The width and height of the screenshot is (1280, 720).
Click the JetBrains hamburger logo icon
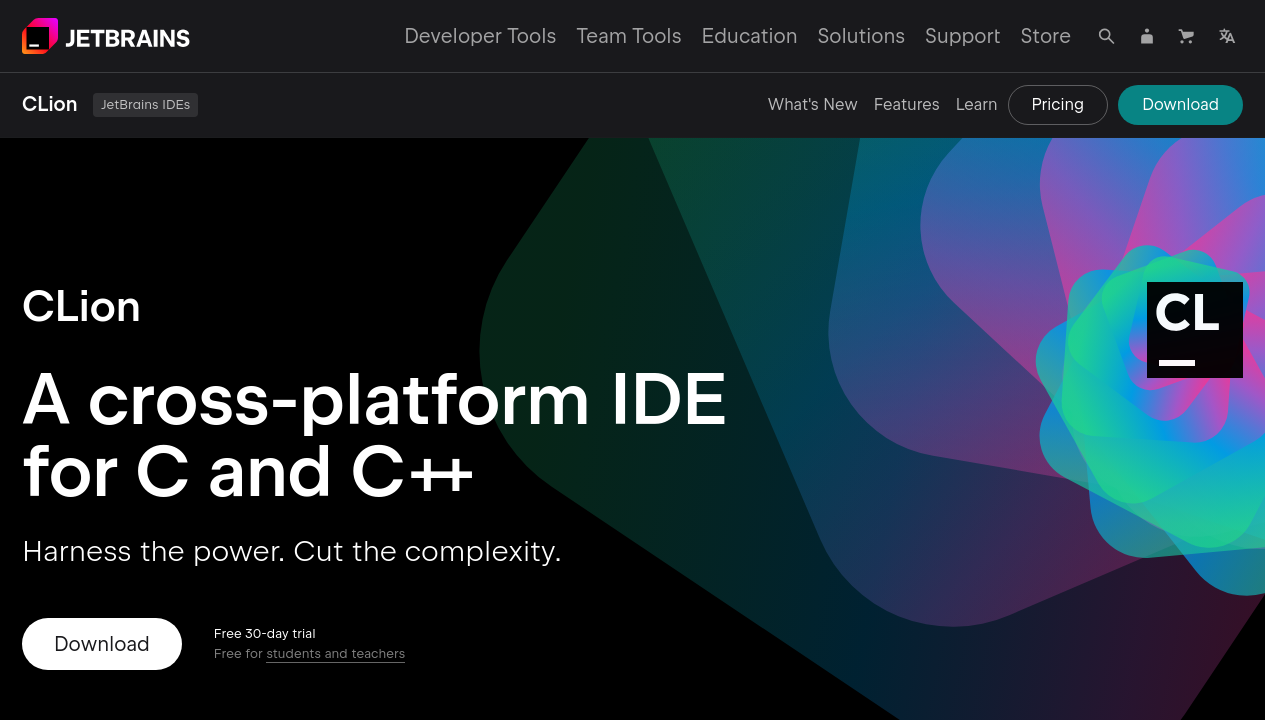pyautogui.click(x=40, y=36)
